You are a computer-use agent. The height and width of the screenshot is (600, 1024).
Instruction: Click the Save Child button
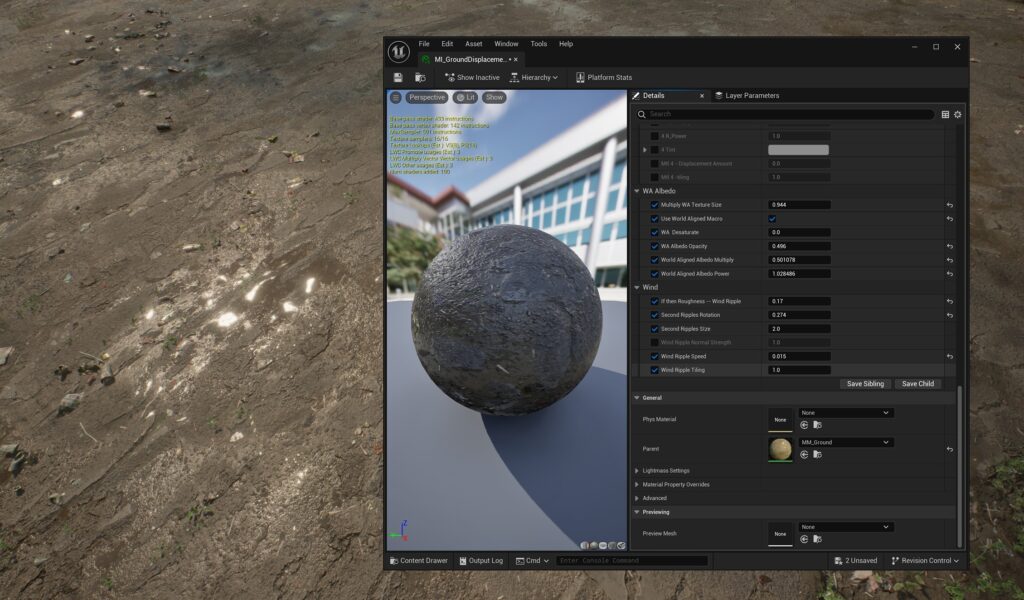coord(917,384)
